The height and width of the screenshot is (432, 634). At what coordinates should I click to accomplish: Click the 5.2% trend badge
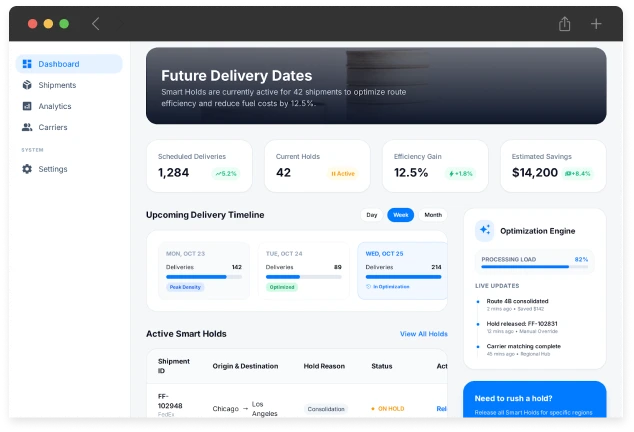pyautogui.click(x=226, y=174)
